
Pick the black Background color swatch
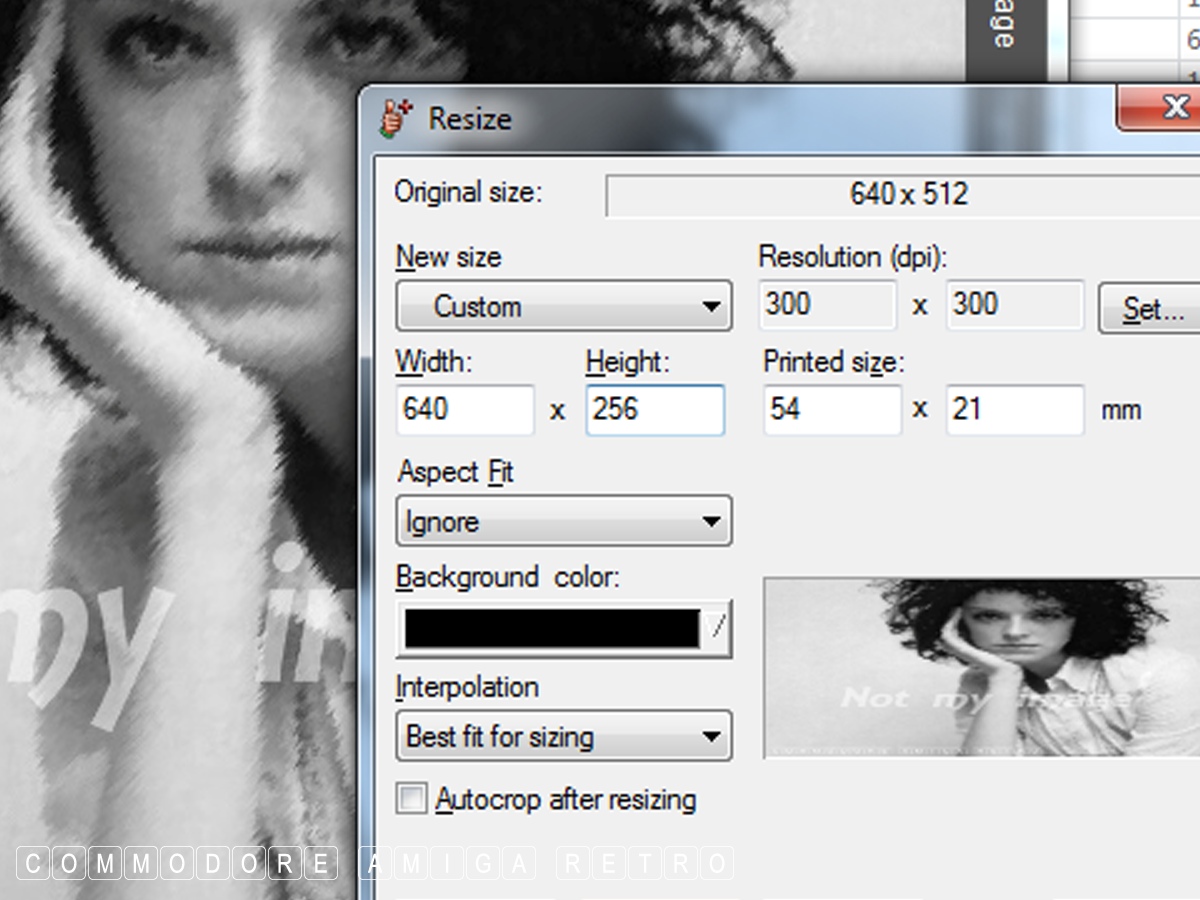click(x=550, y=628)
